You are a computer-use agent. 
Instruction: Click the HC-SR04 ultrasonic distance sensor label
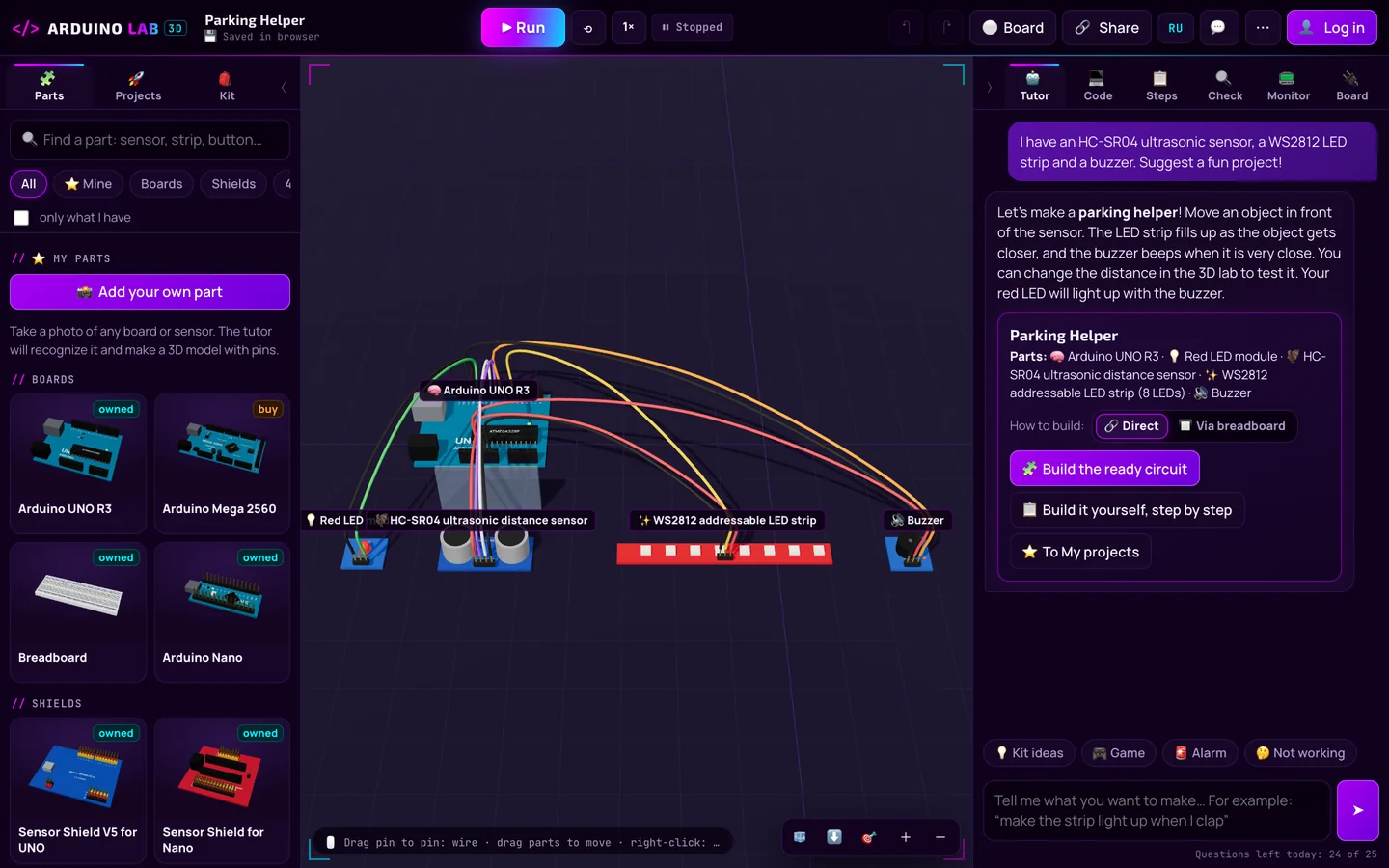(481, 520)
